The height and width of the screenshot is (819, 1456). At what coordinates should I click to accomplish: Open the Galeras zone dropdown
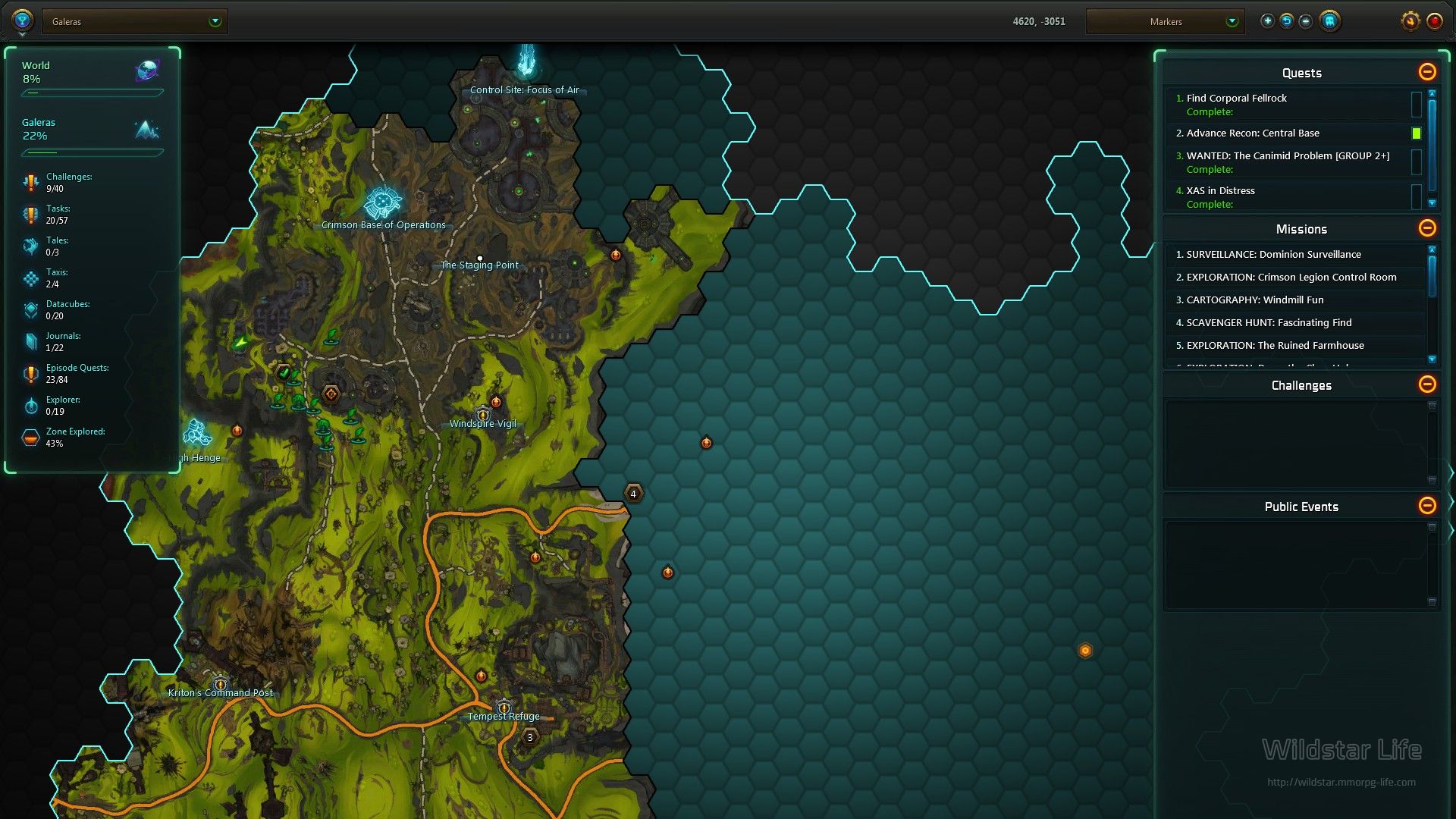pyautogui.click(x=135, y=21)
